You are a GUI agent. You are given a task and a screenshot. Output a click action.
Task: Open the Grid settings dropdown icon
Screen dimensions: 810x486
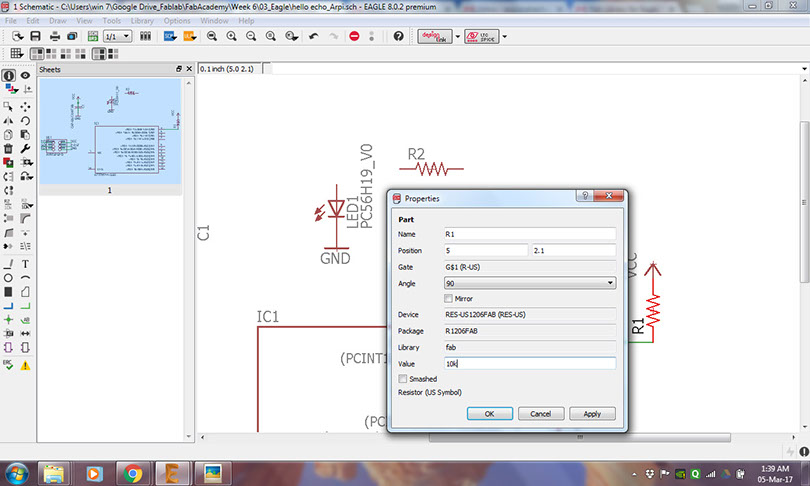(x=17, y=53)
